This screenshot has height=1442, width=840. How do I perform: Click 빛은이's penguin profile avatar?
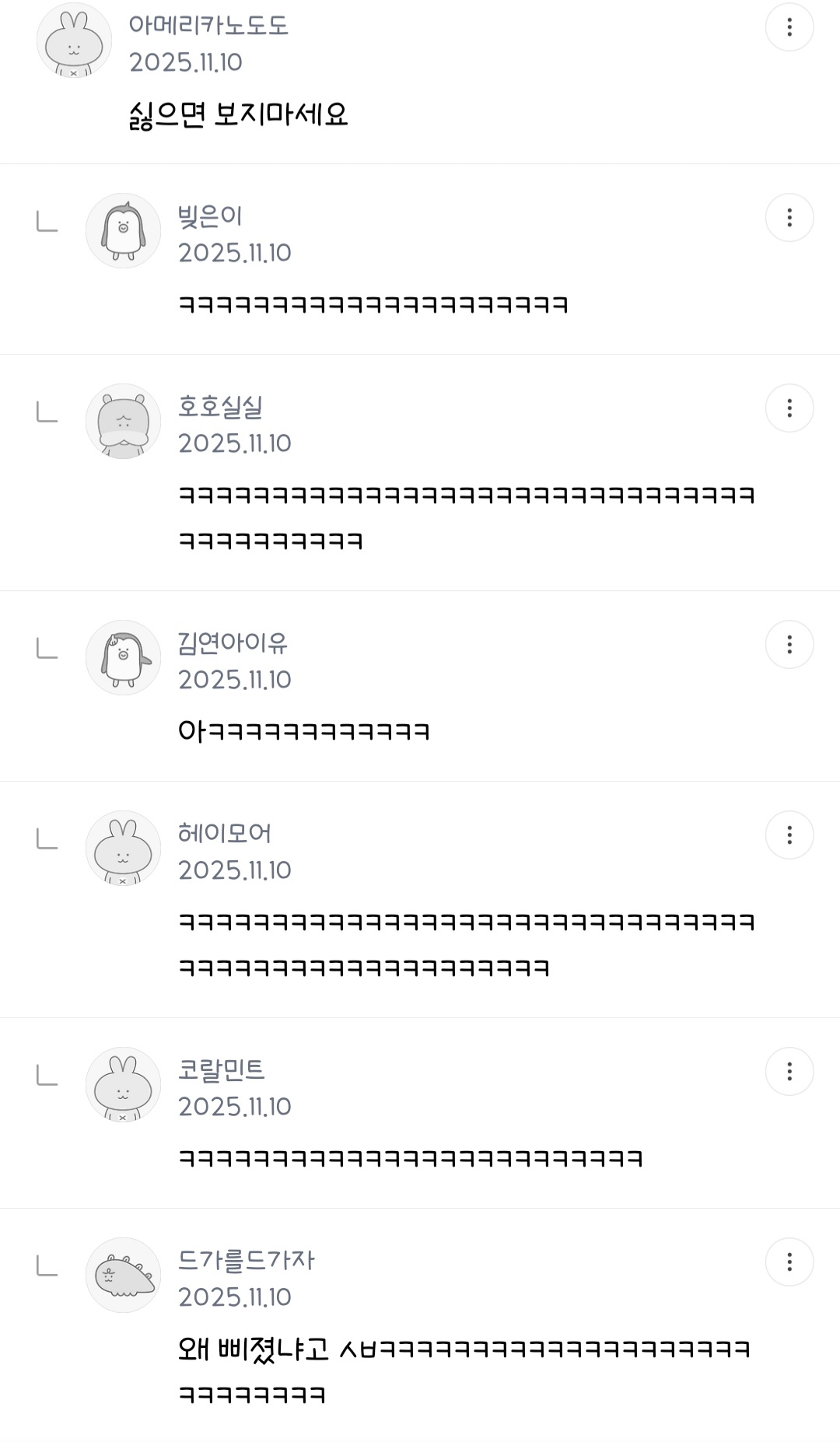tap(123, 231)
